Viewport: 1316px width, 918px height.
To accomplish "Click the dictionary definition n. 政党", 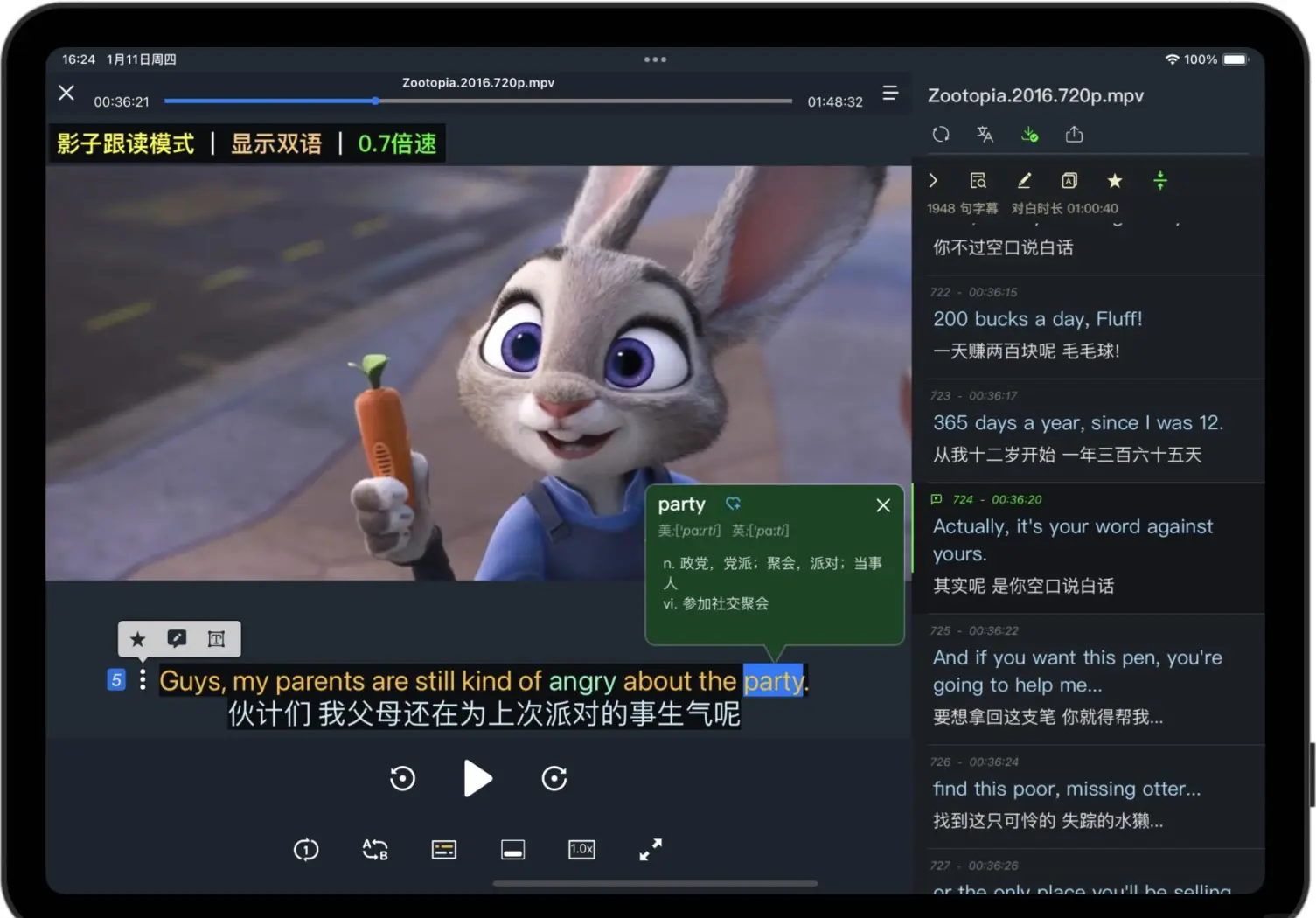I will 772,573.
